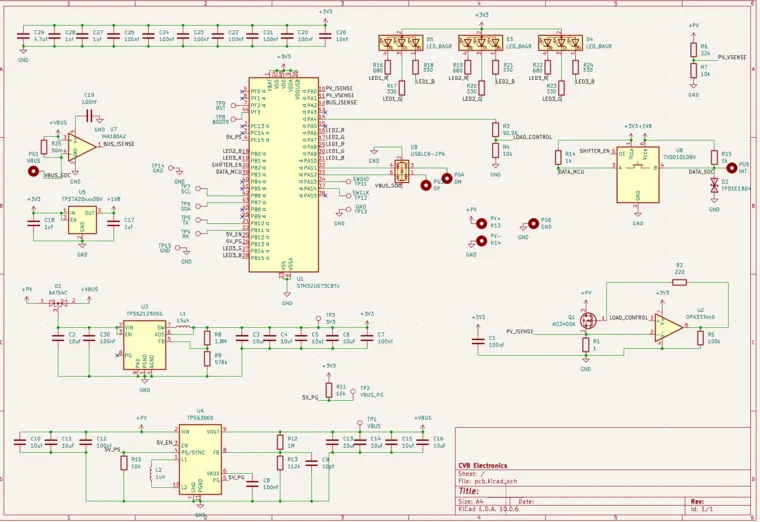Click the DATA_SOC net label near R15
This screenshot has height=522, width=760.
(x=701, y=172)
